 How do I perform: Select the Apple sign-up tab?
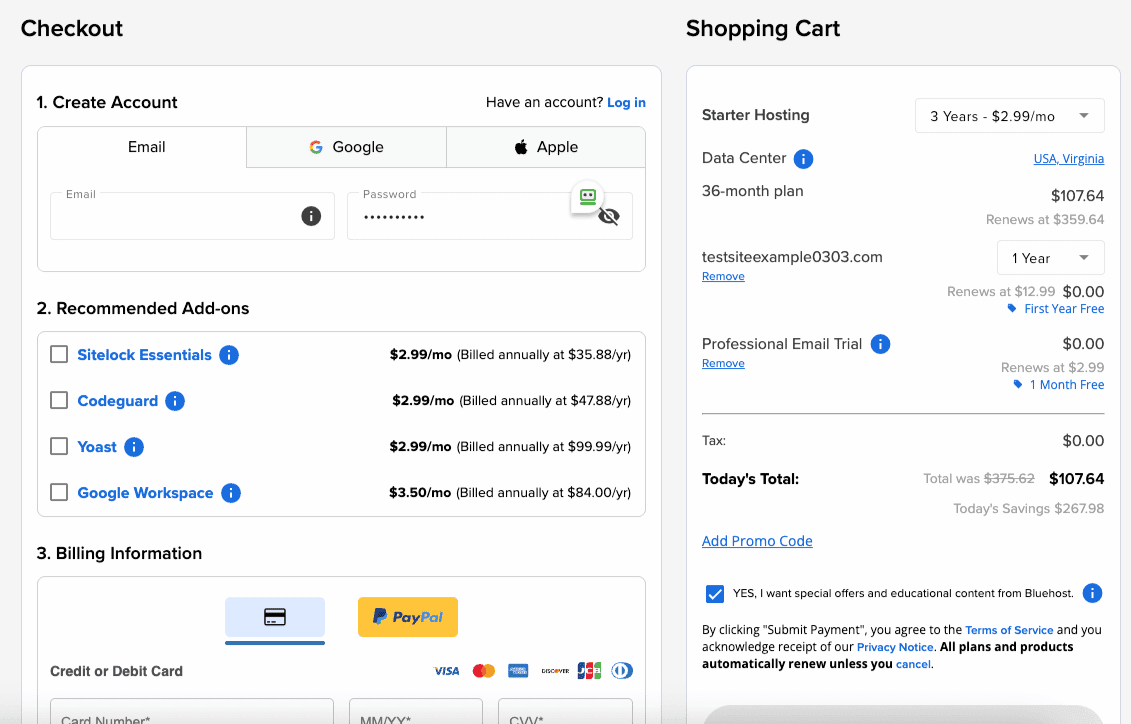click(546, 147)
